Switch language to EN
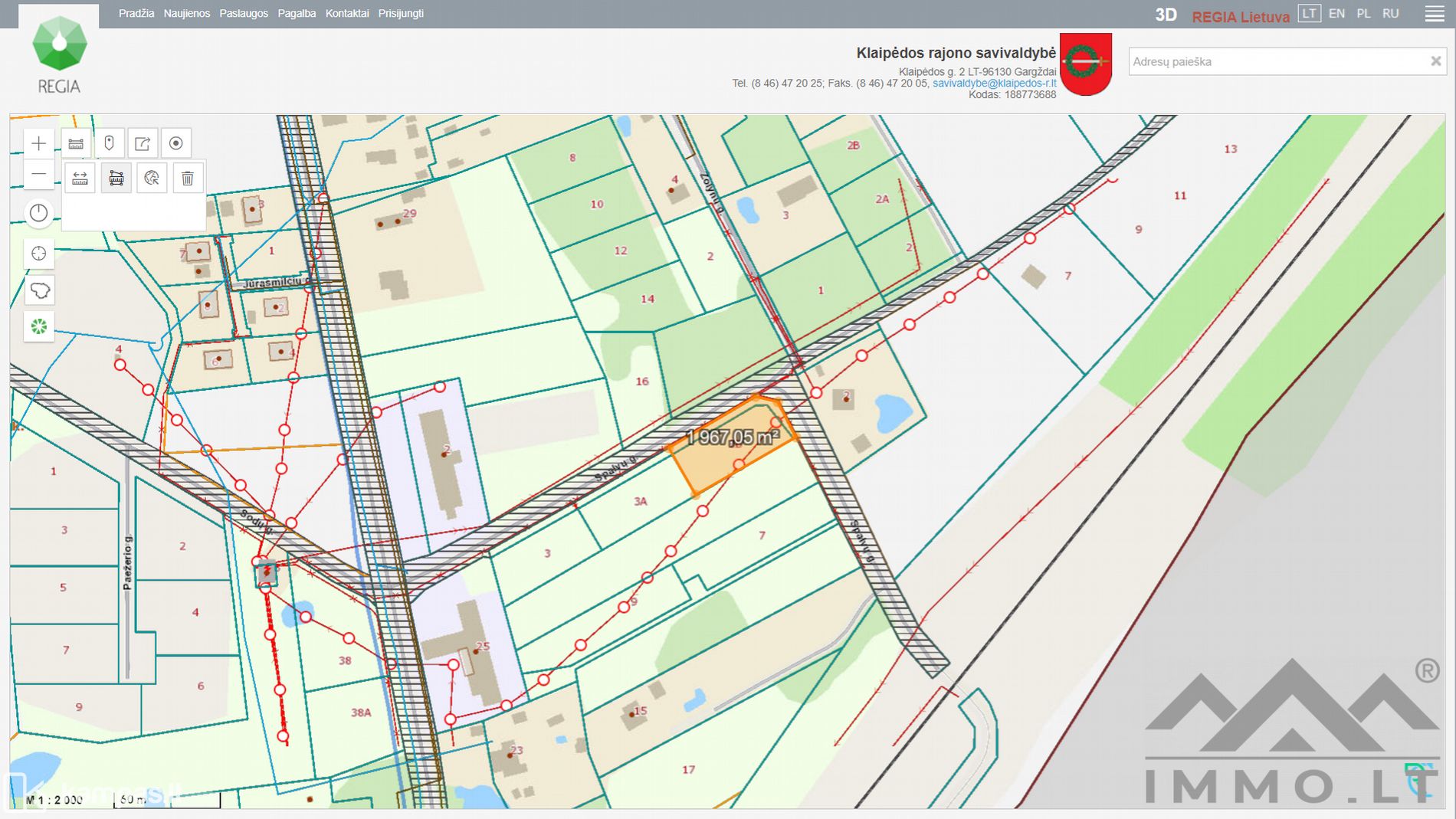 [x=1336, y=14]
